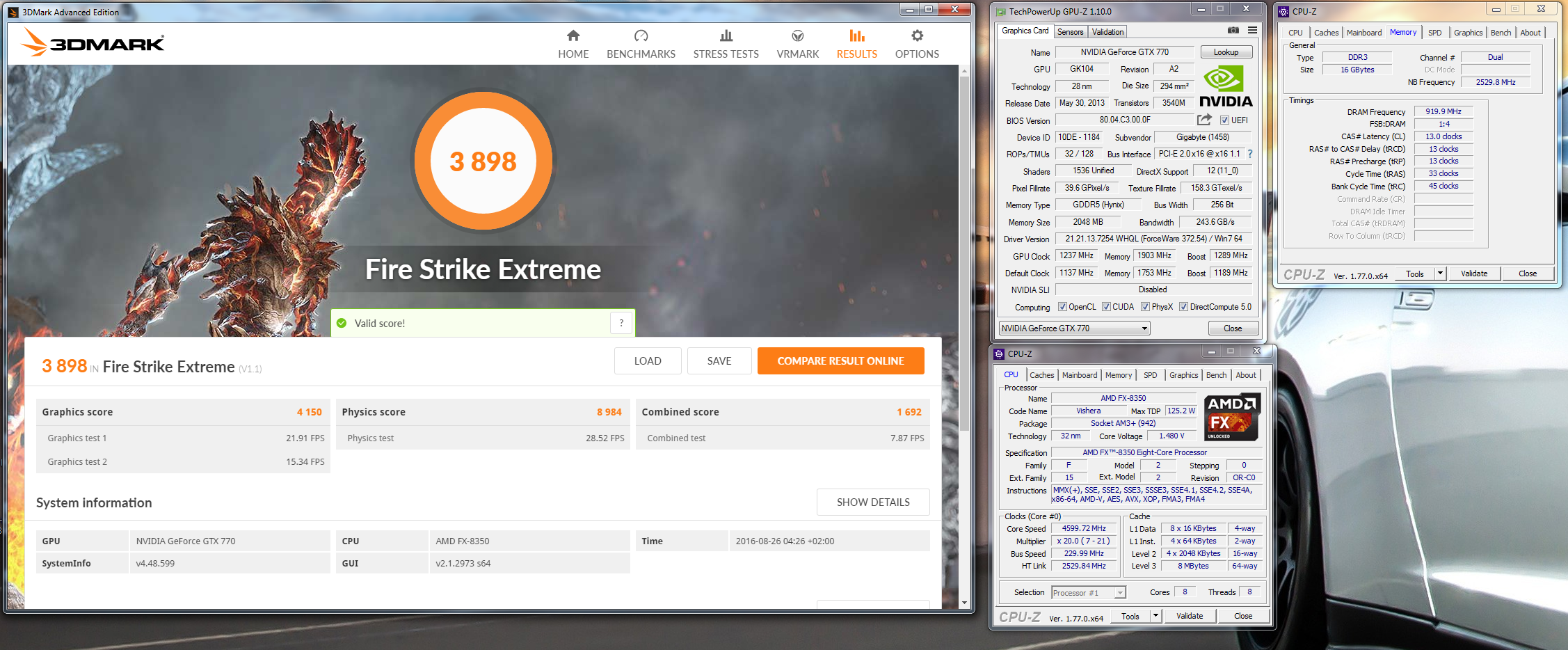Click Tools button in CPU-Z processor window
This screenshot has width=1568, height=650.
pos(1130,616)
